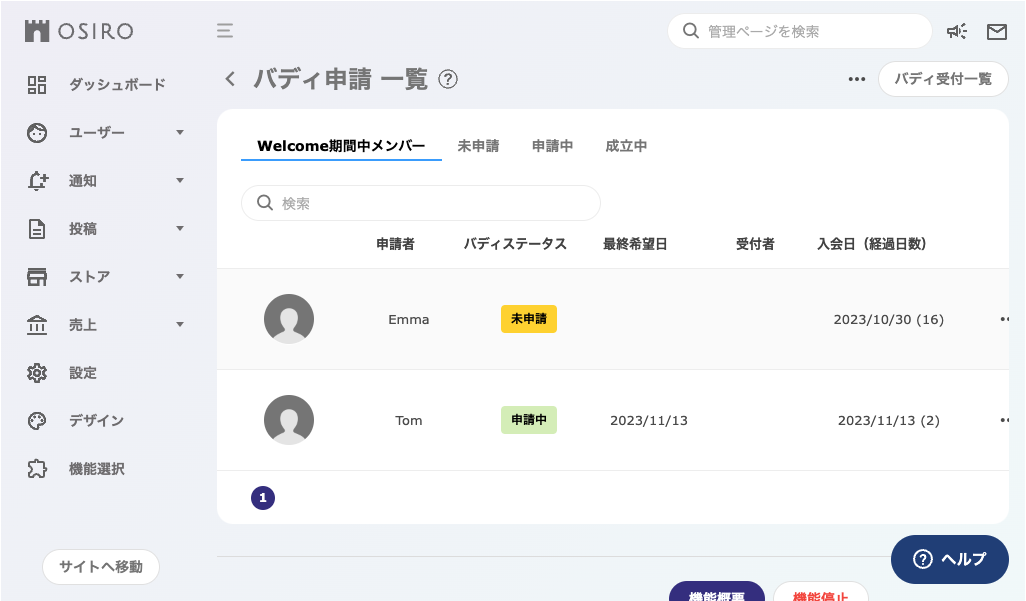The height and width of the screenshot is (601, 1026).
Task: Open the mail envelope icon
Action: coord(996,31)
